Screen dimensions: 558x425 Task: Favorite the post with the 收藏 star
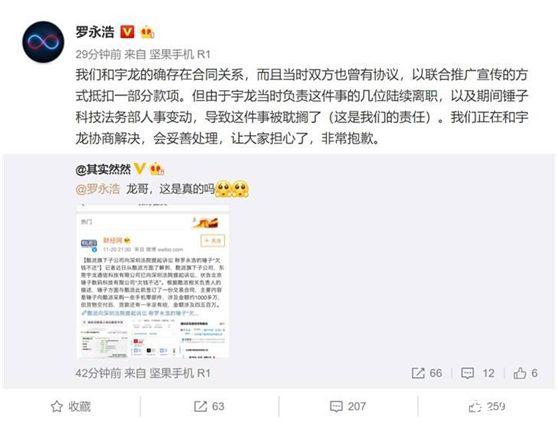click(x=70, y=406)
